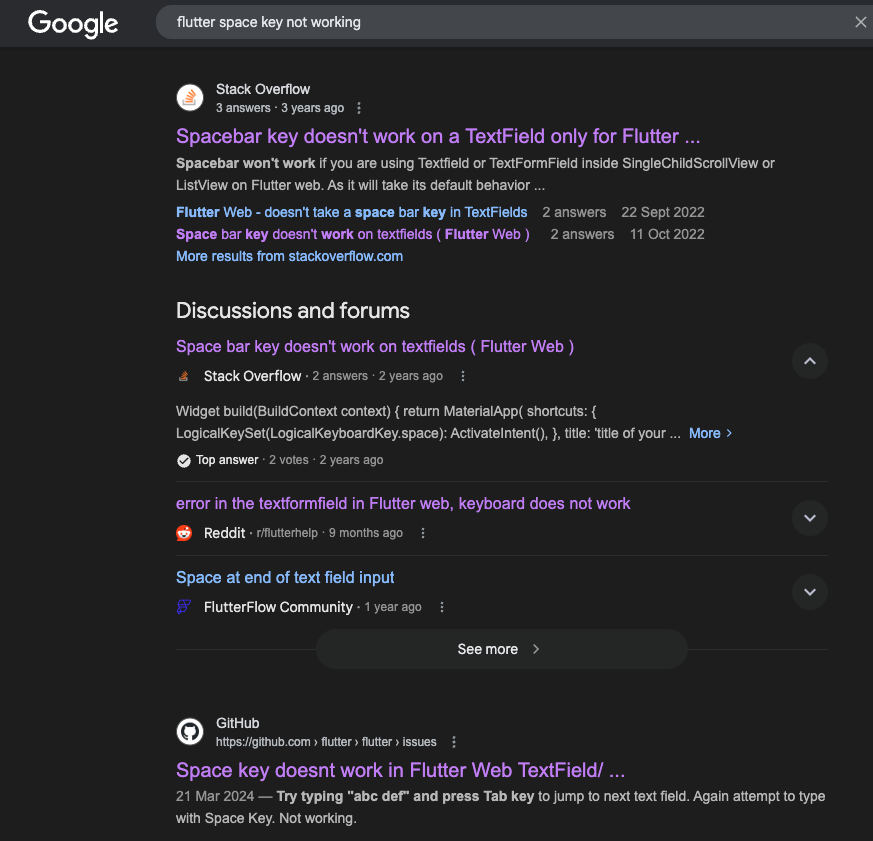Open three-dot menu next to GitHub URL
Image resolution: width=873 pixels, height=841 pixels.
pyautogui.click(x=454, y=742)
